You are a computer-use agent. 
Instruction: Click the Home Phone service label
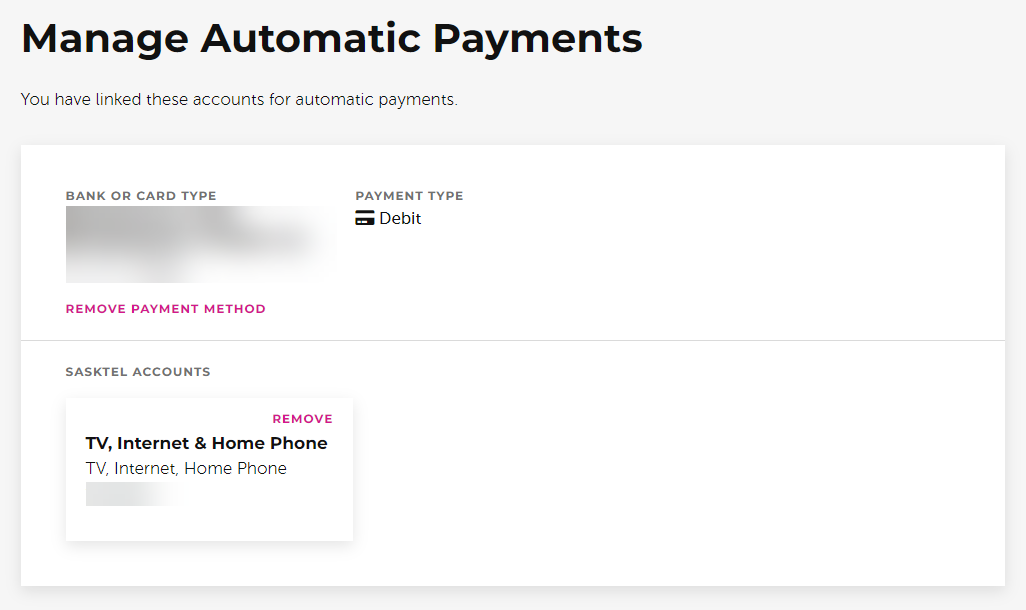click(x=235, y=467)
